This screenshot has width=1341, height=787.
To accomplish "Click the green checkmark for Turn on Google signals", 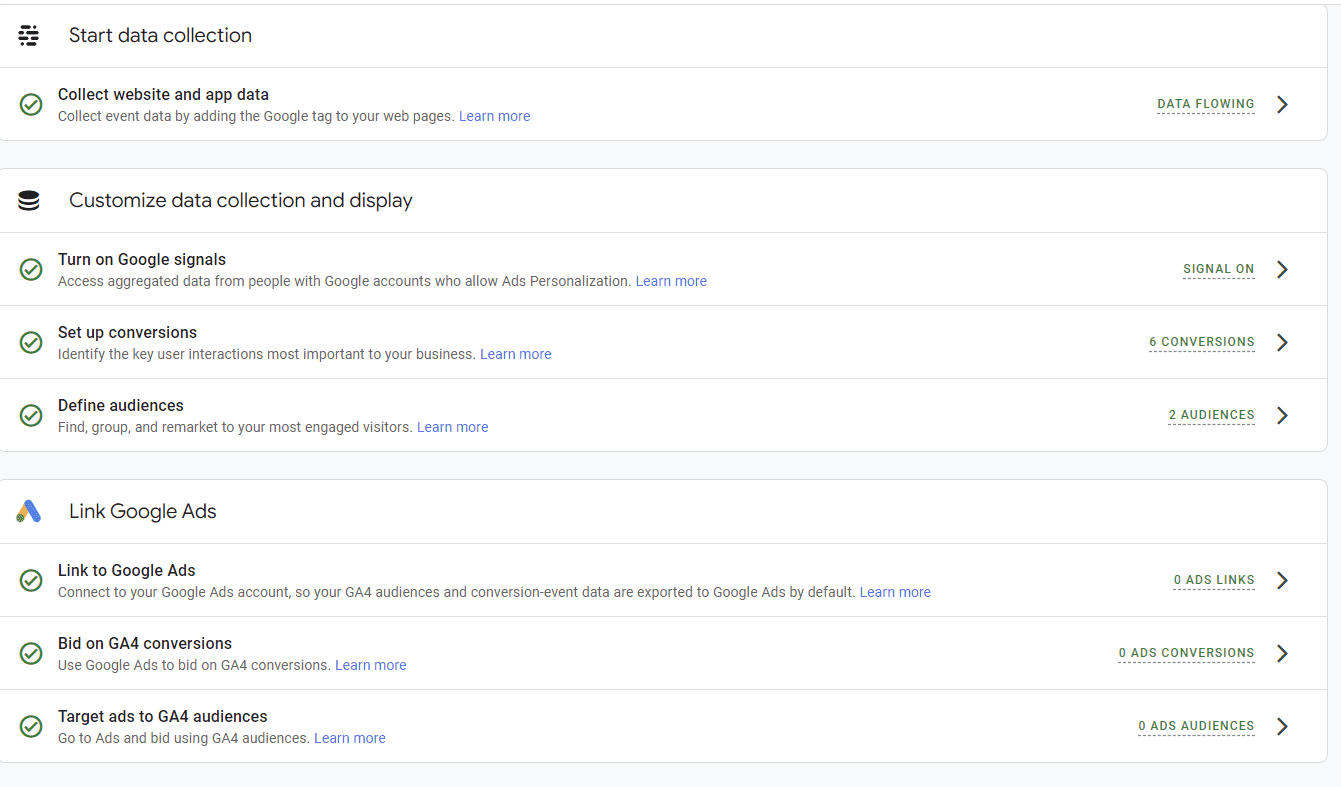I will pyautogui.click(x=31, y=269).
